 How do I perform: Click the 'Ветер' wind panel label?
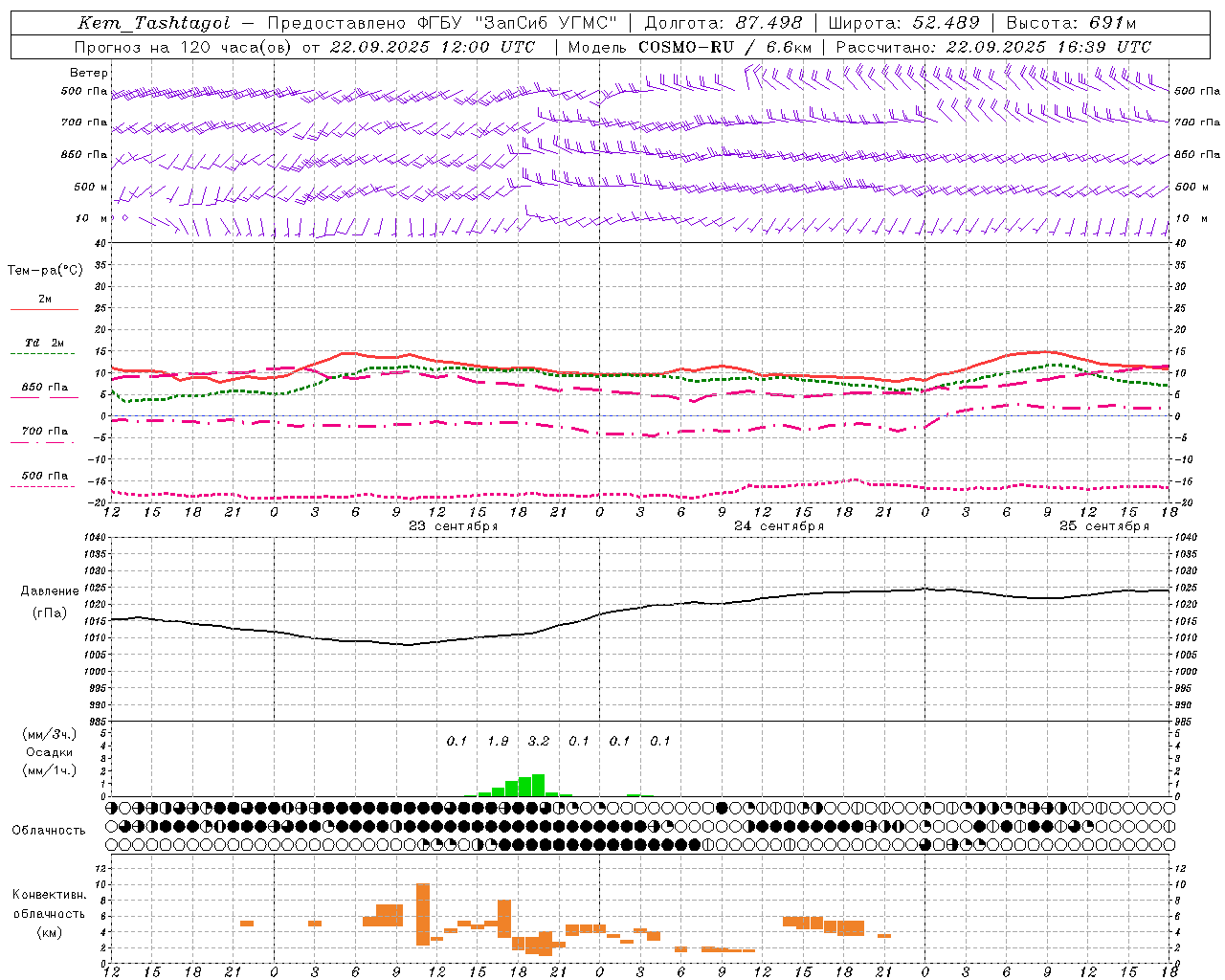tap(88, 73)
